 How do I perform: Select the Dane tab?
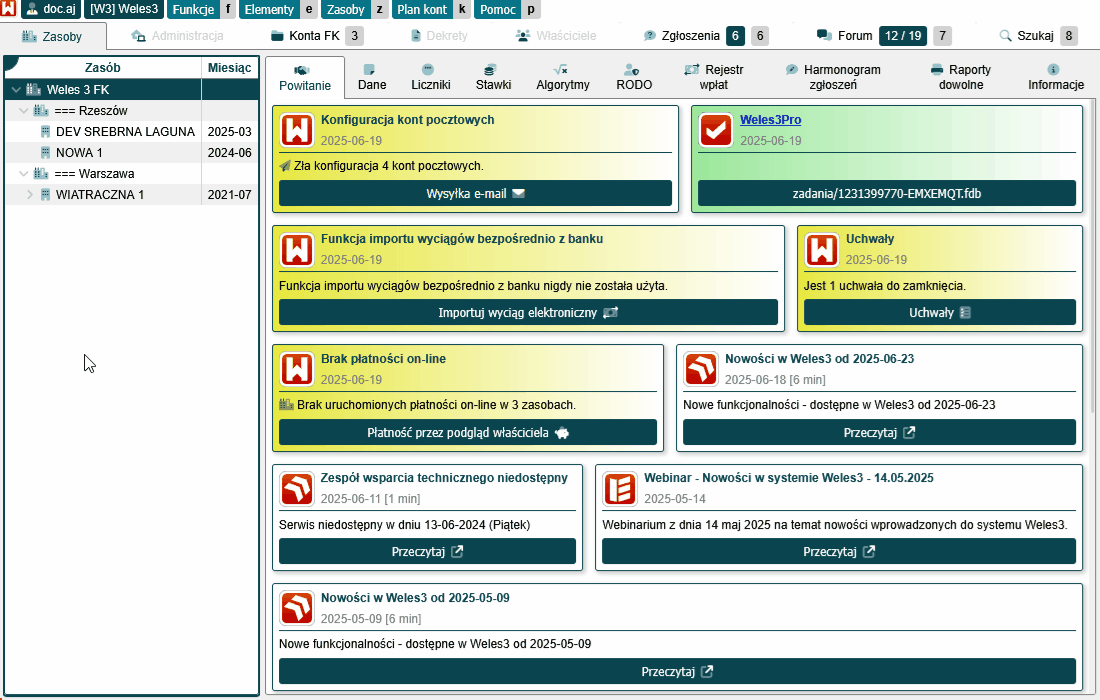(372, 77)
